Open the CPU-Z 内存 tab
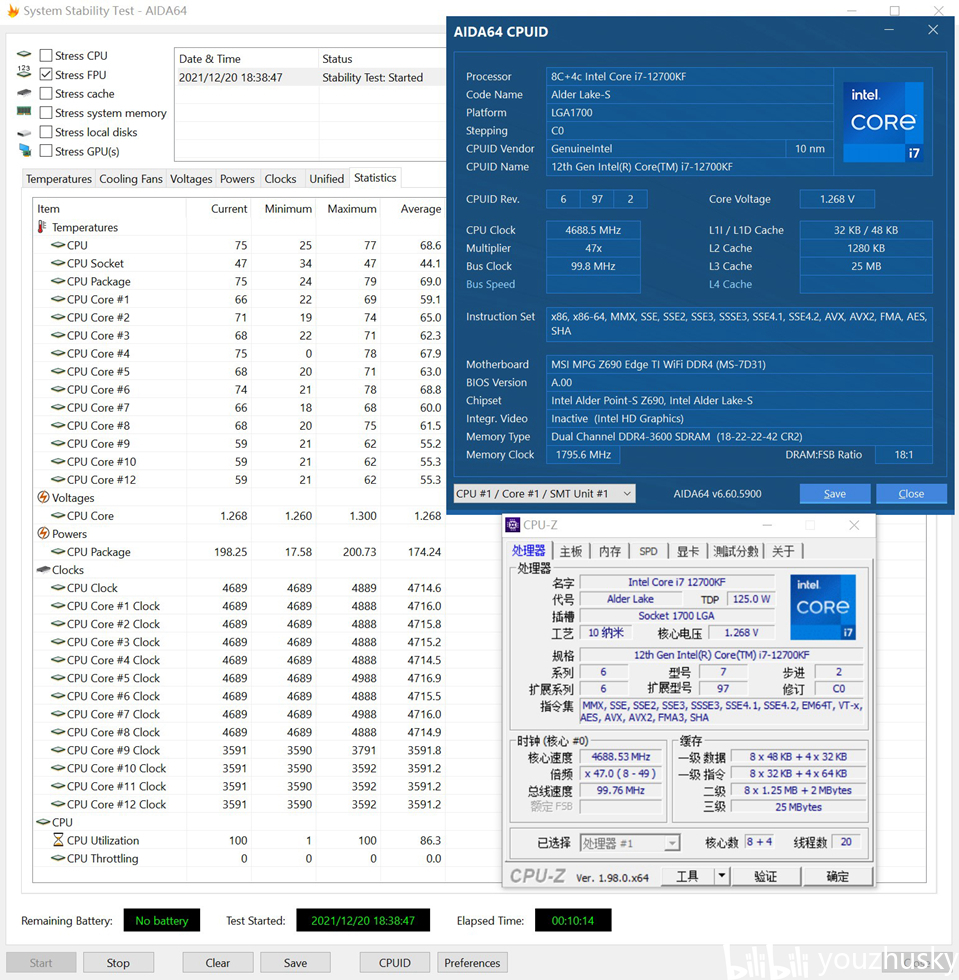Viewport: 959px width, 980px height. tap(610, 551)
